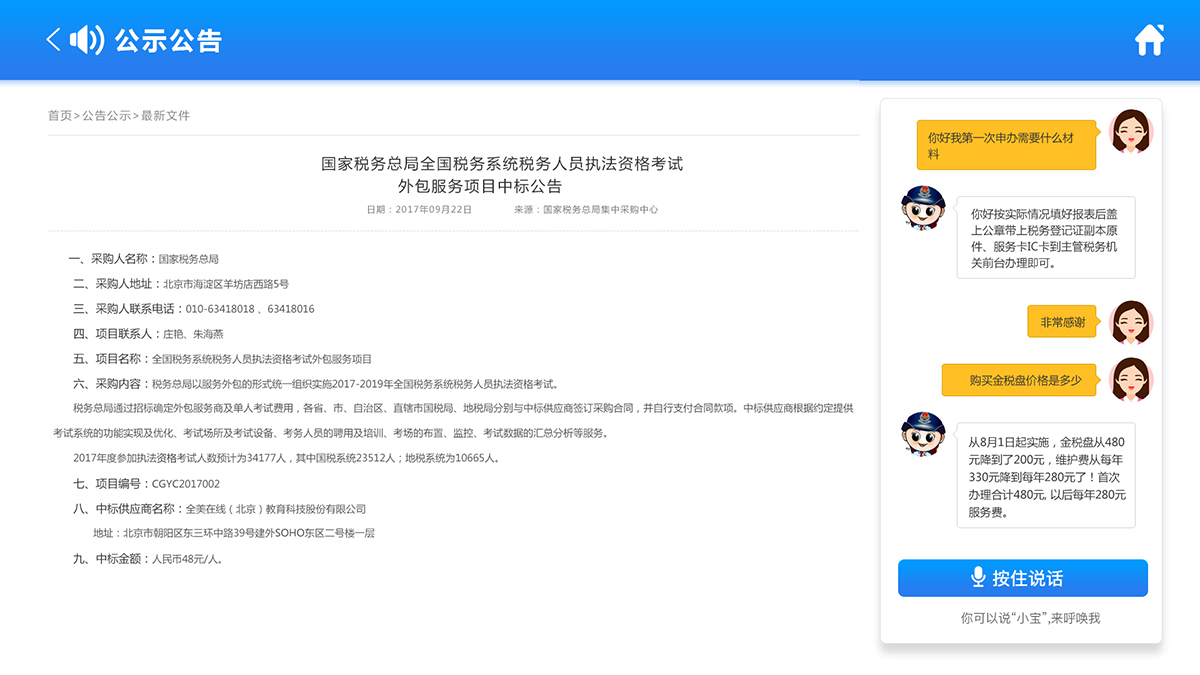The image size is (1200, 675).
Task: Click the back arrow to return
Action: 51,38
